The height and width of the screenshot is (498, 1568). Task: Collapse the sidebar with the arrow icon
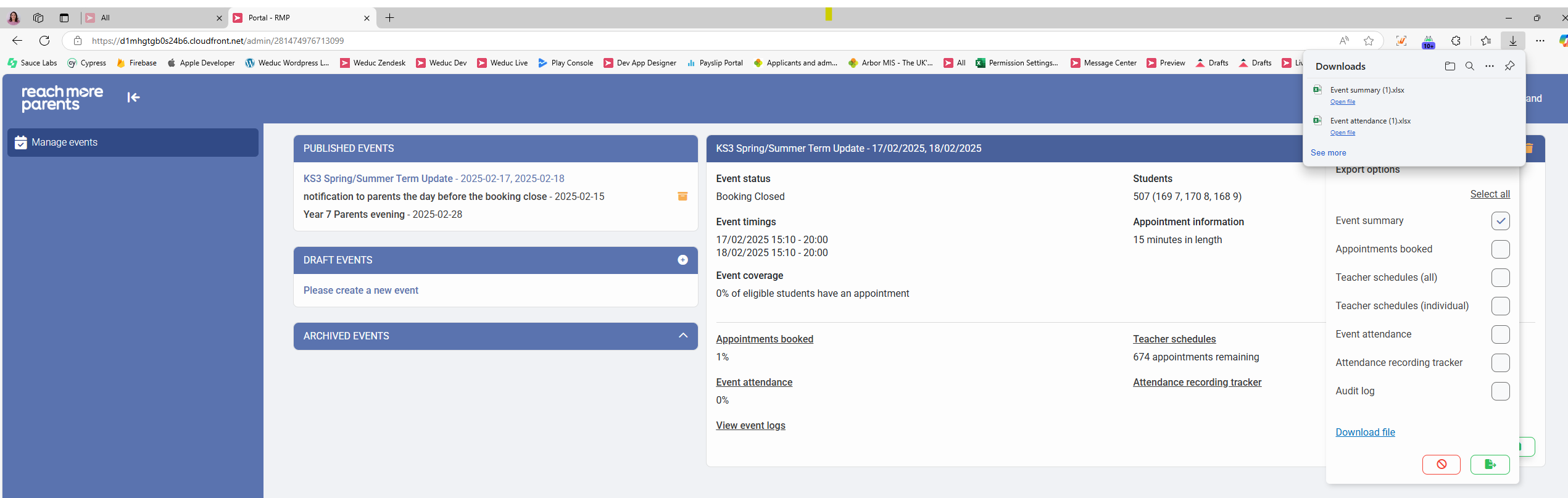click(x=133, y=98)
